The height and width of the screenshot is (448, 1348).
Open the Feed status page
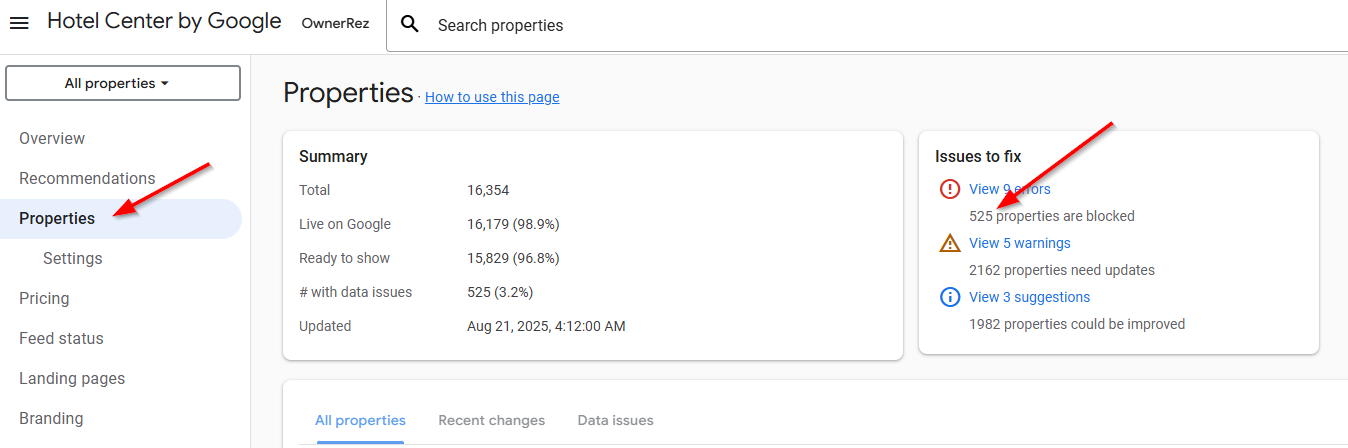click(x=61, y=338)
